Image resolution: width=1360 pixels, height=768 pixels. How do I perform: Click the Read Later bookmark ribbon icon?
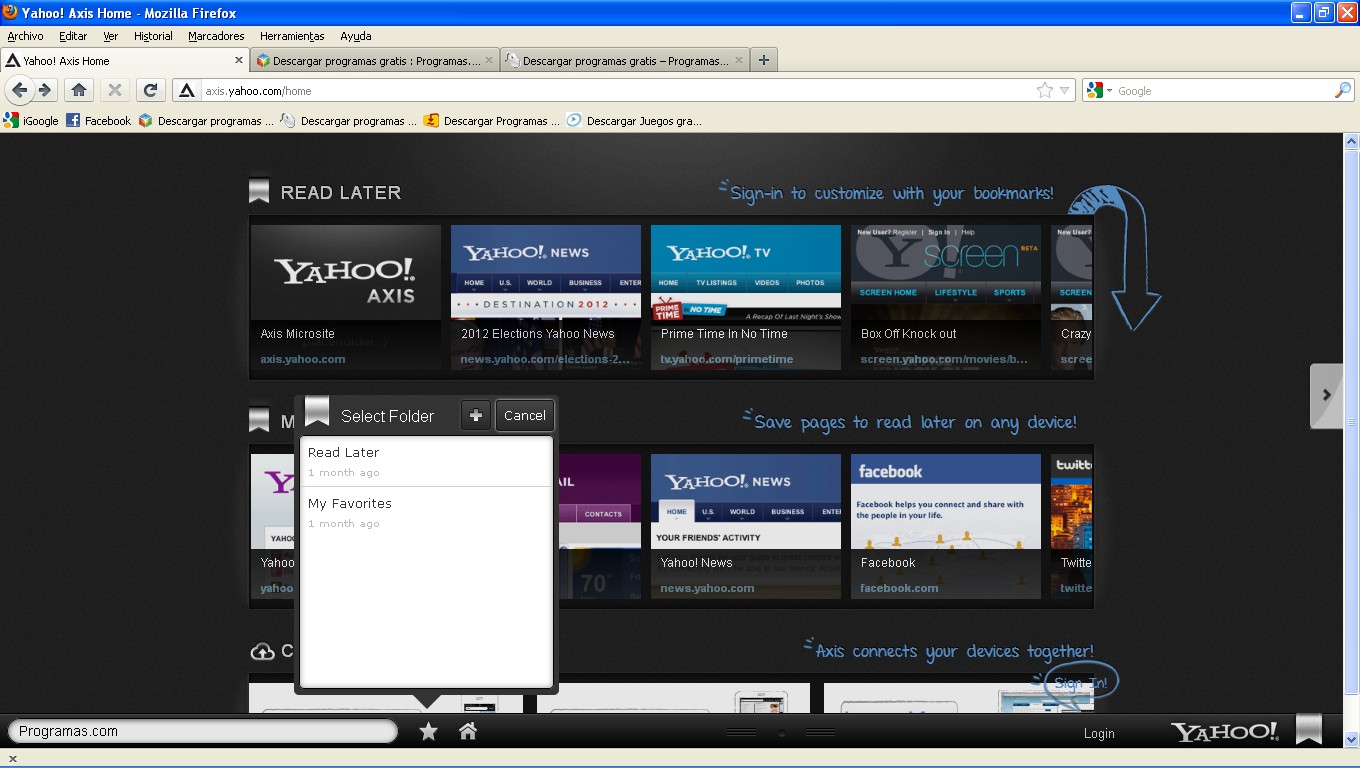click(259, 191)
